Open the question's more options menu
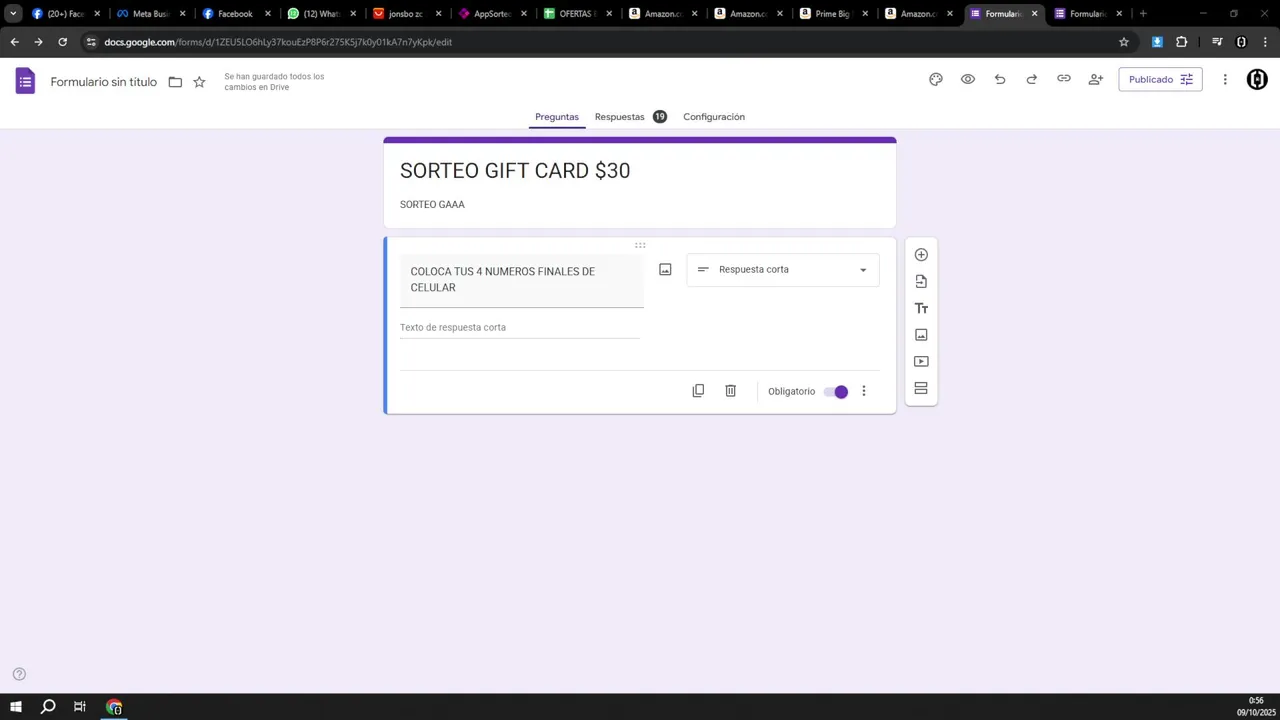 (x=864, y=391)
